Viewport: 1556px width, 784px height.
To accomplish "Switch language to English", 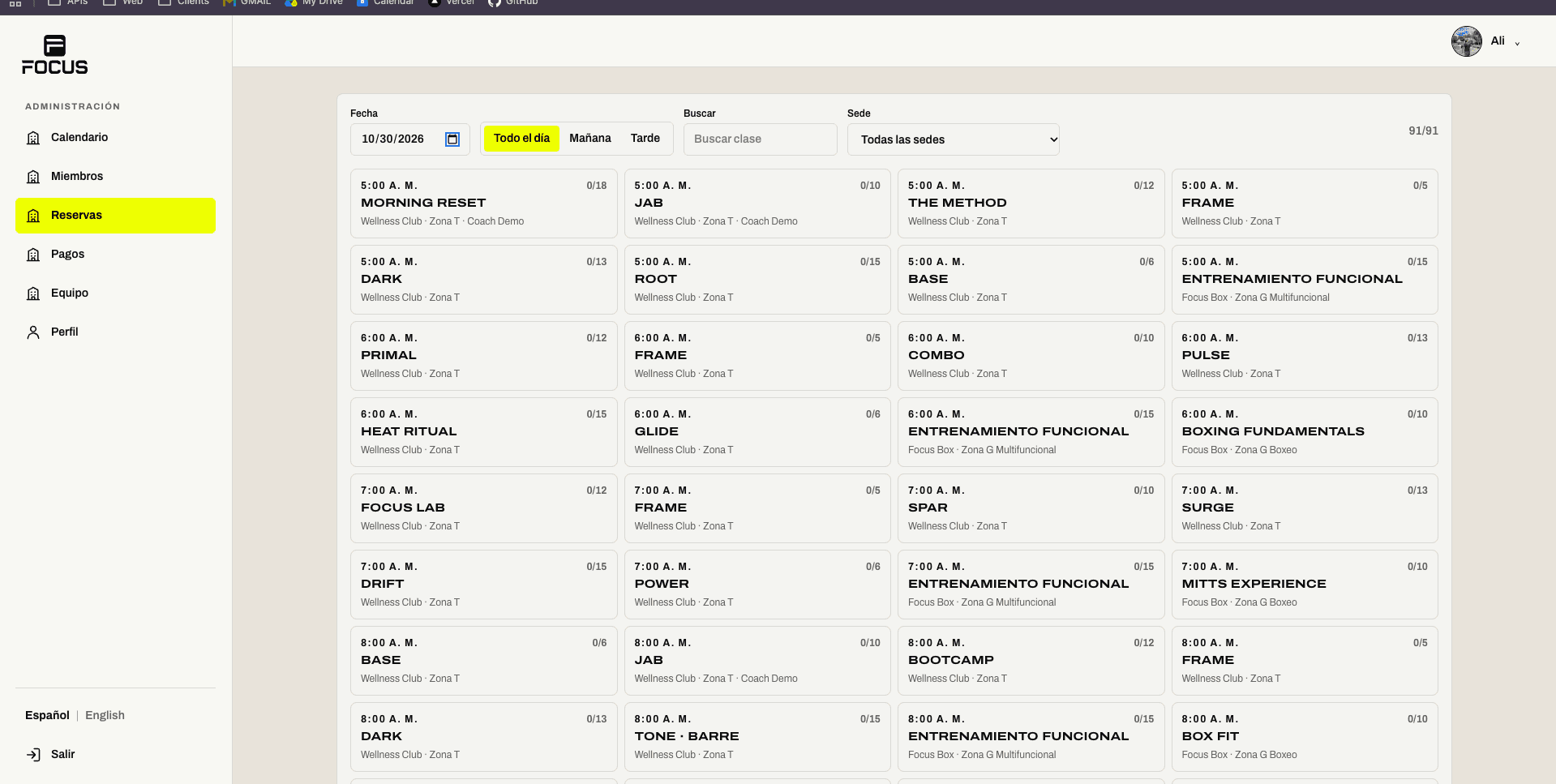I will click(x=105, y=715).
